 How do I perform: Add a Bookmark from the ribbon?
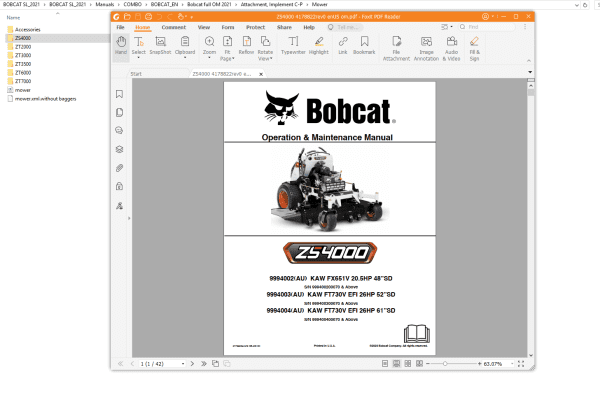[364, 46]
